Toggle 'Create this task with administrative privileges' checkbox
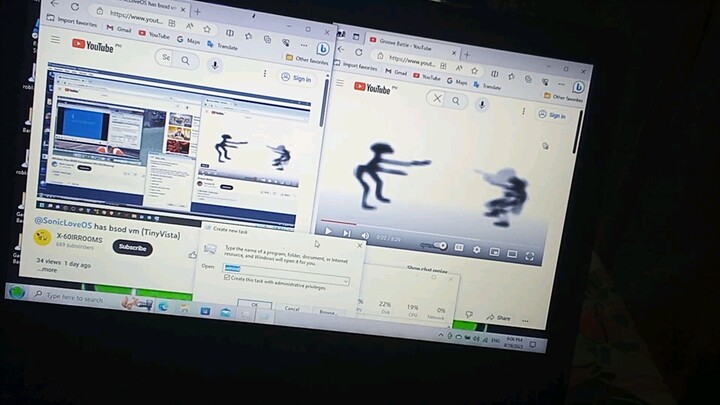 (x=228, y=278)
